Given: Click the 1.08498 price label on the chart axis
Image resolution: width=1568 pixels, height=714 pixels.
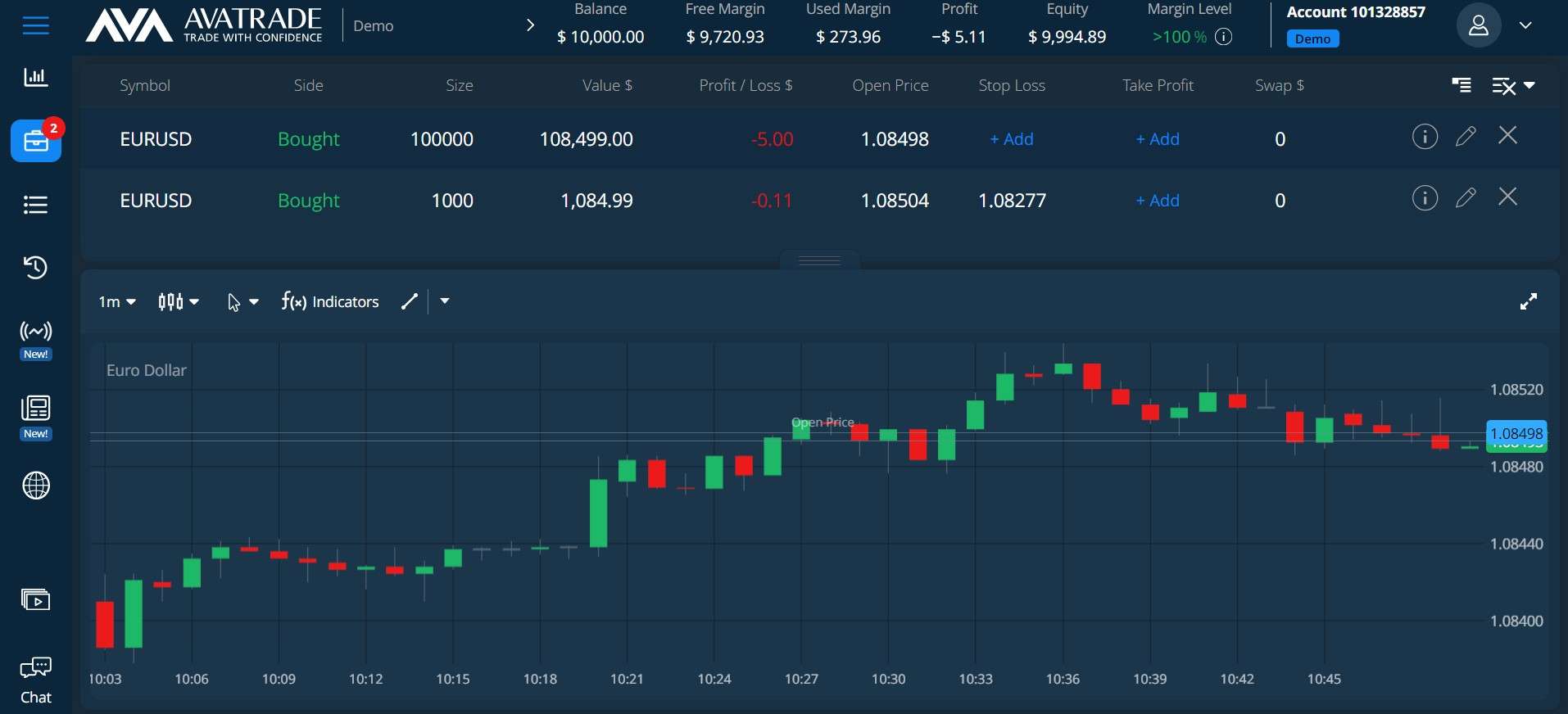Looking at the screenshot, I should pos(1516,433).
